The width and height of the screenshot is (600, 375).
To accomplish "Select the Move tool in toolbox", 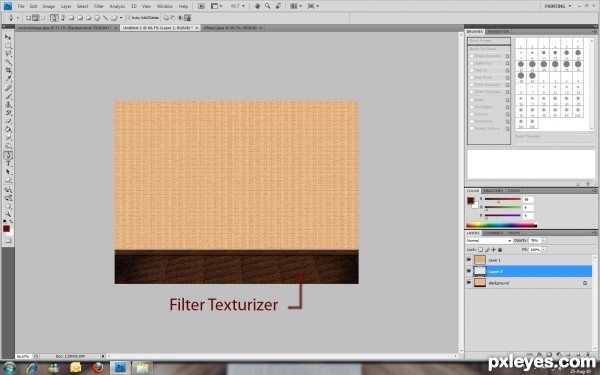I will (x=8, y=37).
